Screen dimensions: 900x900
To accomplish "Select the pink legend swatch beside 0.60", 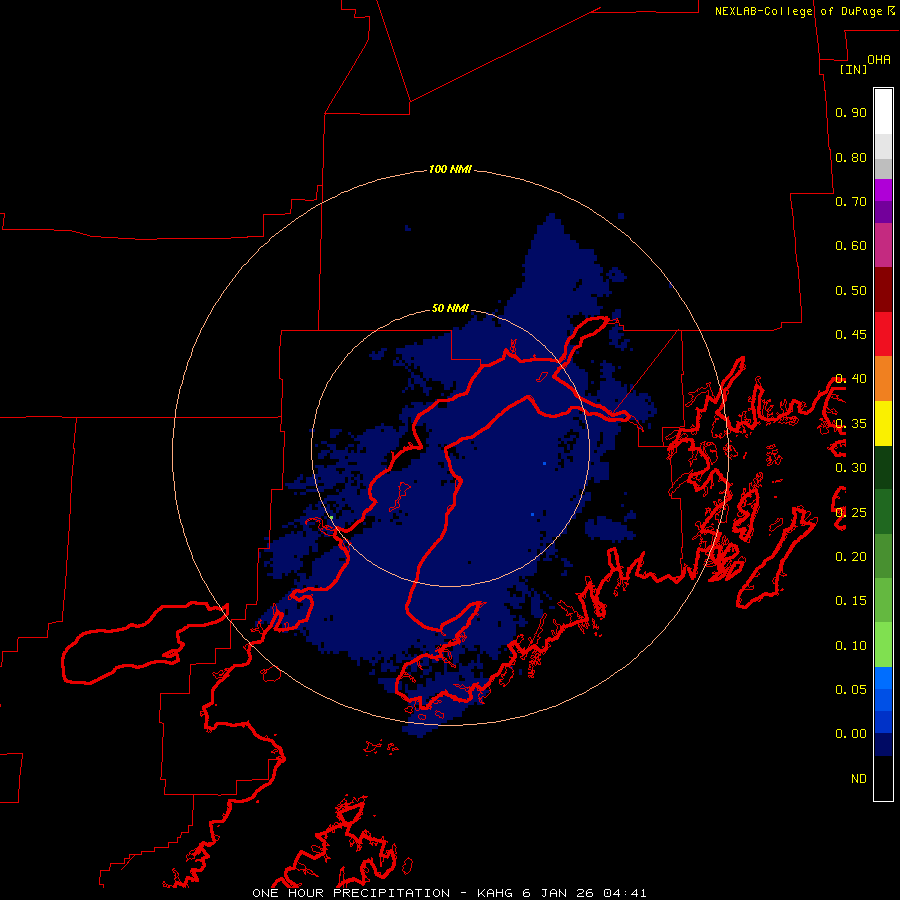I will point(883,246).
